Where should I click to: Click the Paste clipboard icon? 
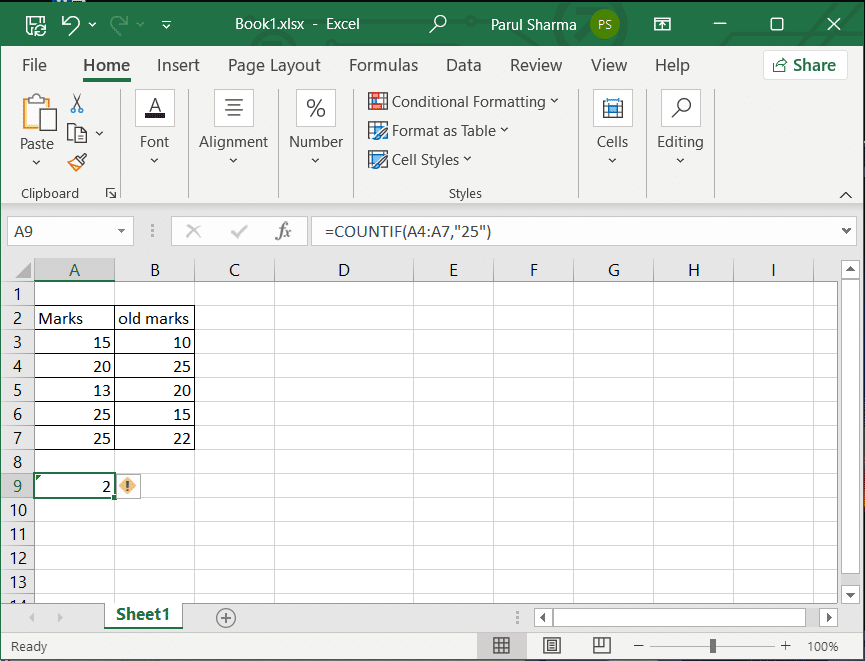[x=39, y=113]
